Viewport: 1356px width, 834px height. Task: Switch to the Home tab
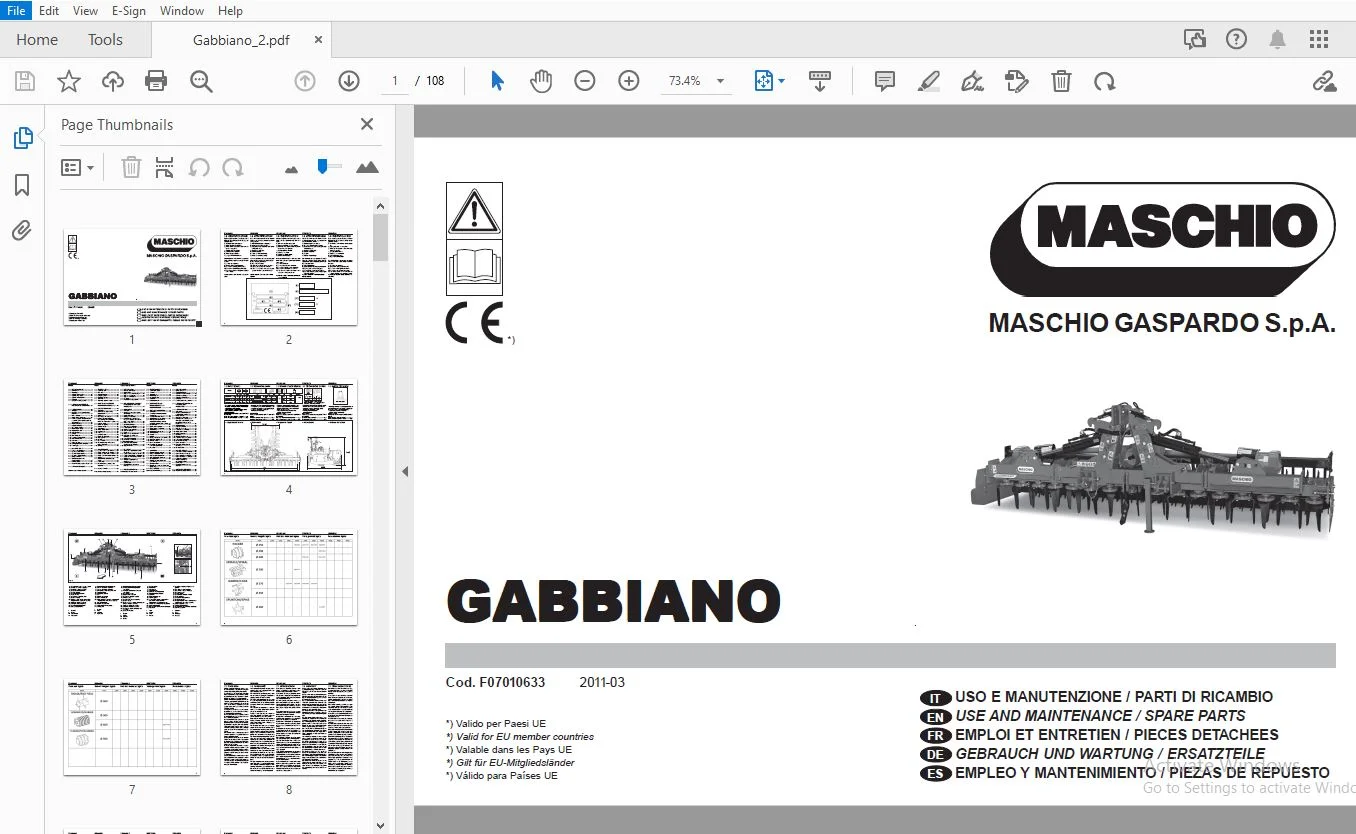pos(37,40)
